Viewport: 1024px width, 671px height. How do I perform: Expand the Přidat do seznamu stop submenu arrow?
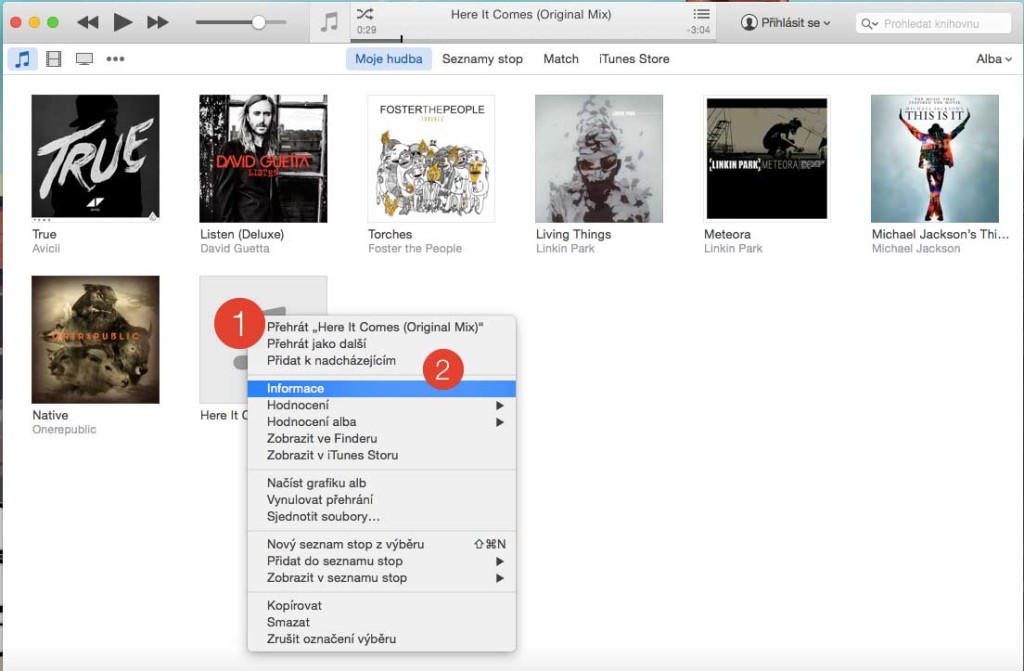coord(500,561)
